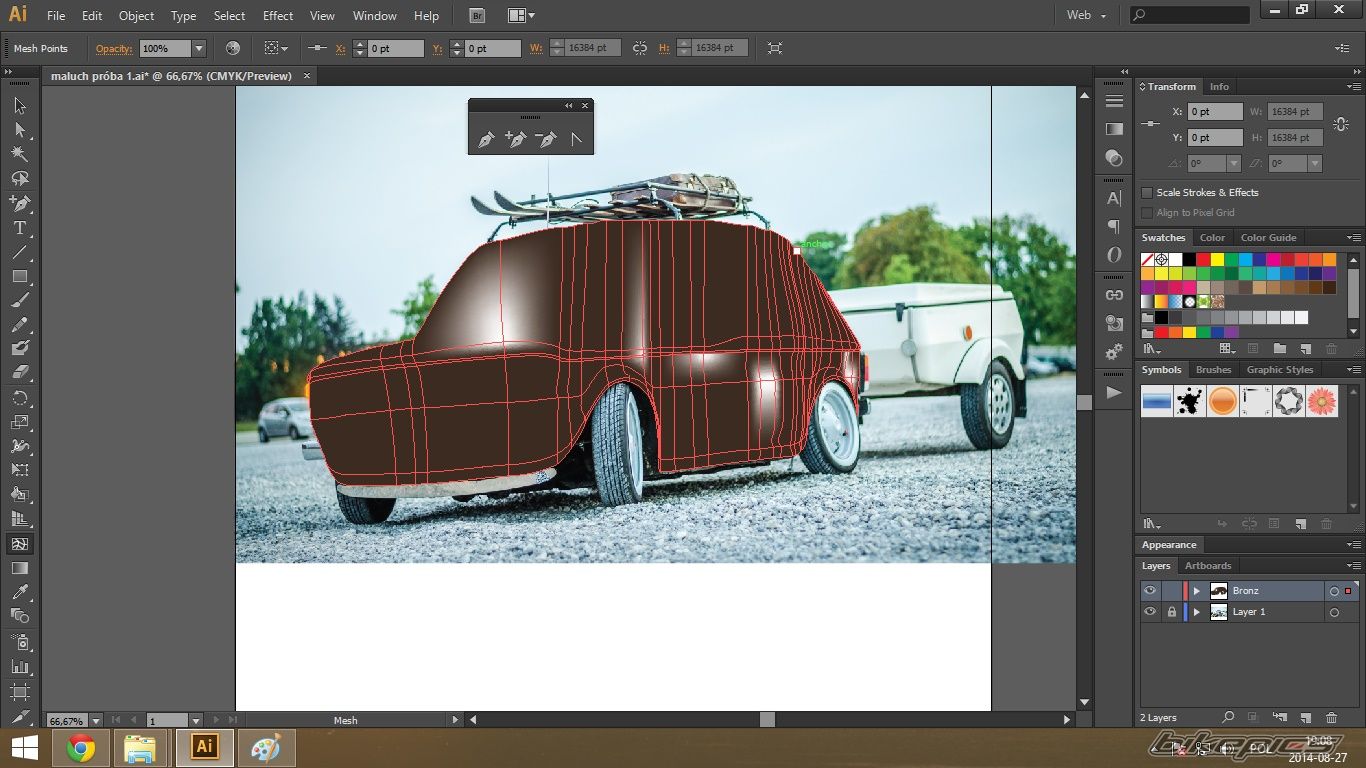Delete the selected layer with trash icon
The width and height of the screenshot is (1366, 768).
(x=1331, y=717)
